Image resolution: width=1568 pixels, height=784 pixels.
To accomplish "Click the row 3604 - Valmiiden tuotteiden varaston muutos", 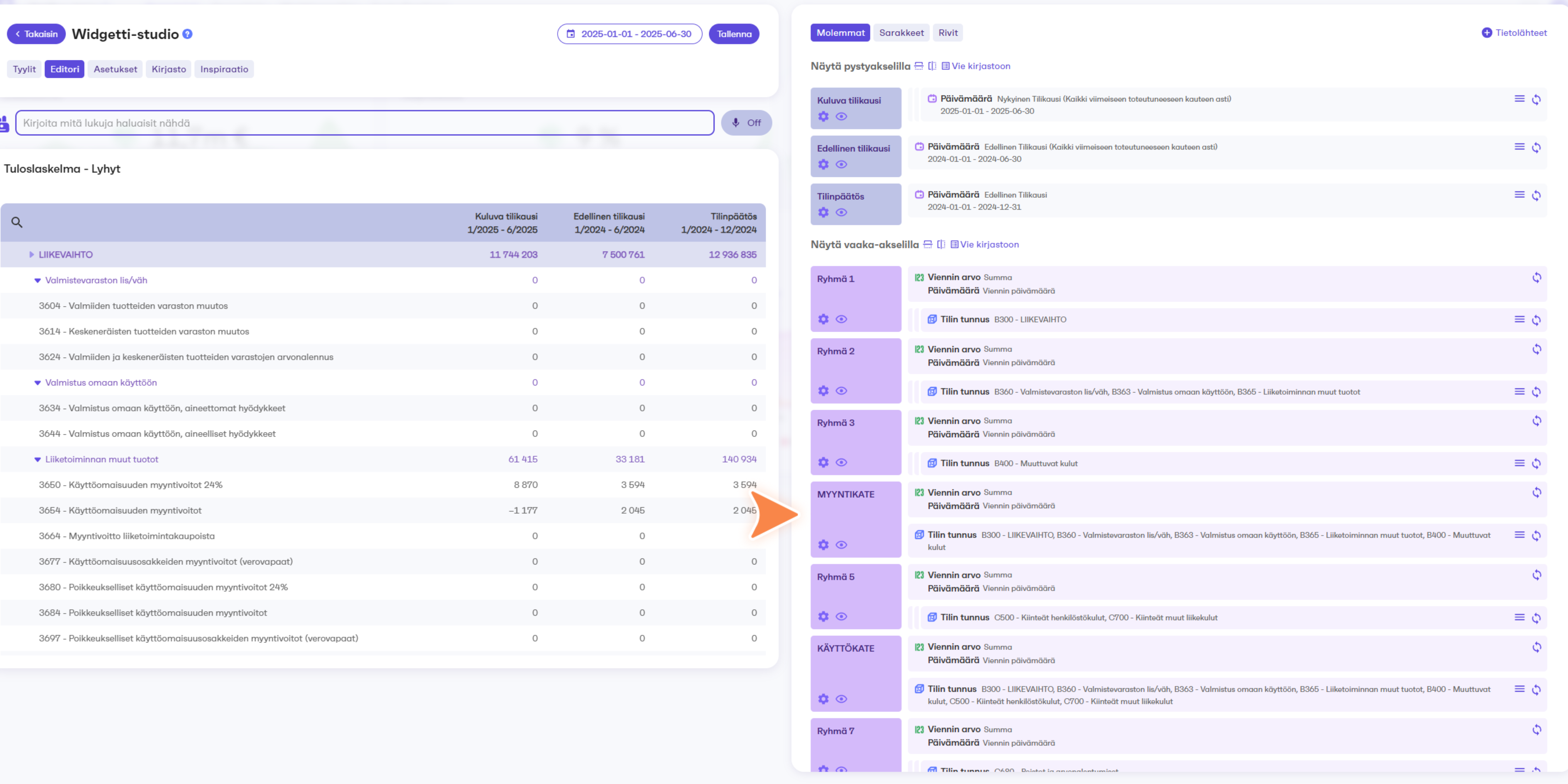I will (x=383, y=306).
